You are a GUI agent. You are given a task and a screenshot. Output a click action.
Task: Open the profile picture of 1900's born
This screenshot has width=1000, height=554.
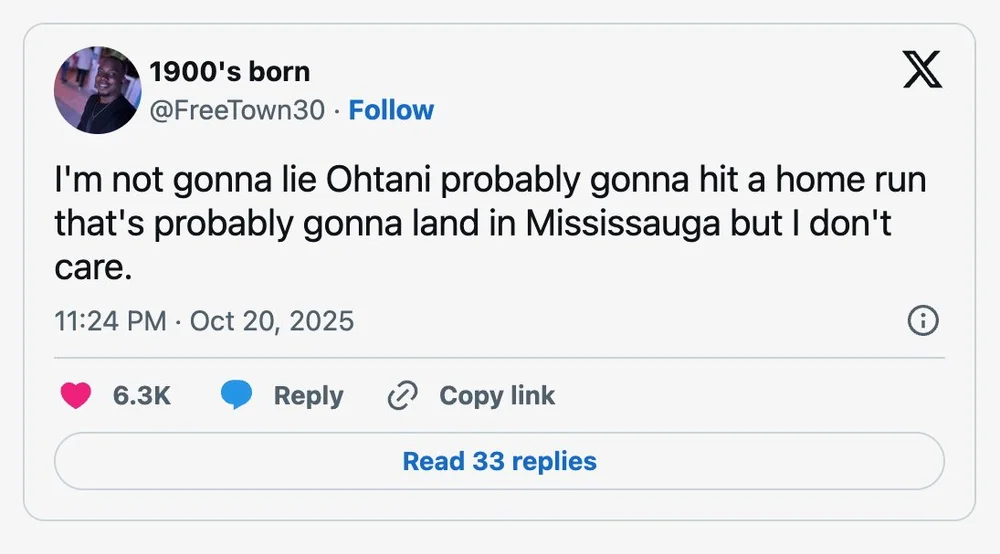[97, 90]
